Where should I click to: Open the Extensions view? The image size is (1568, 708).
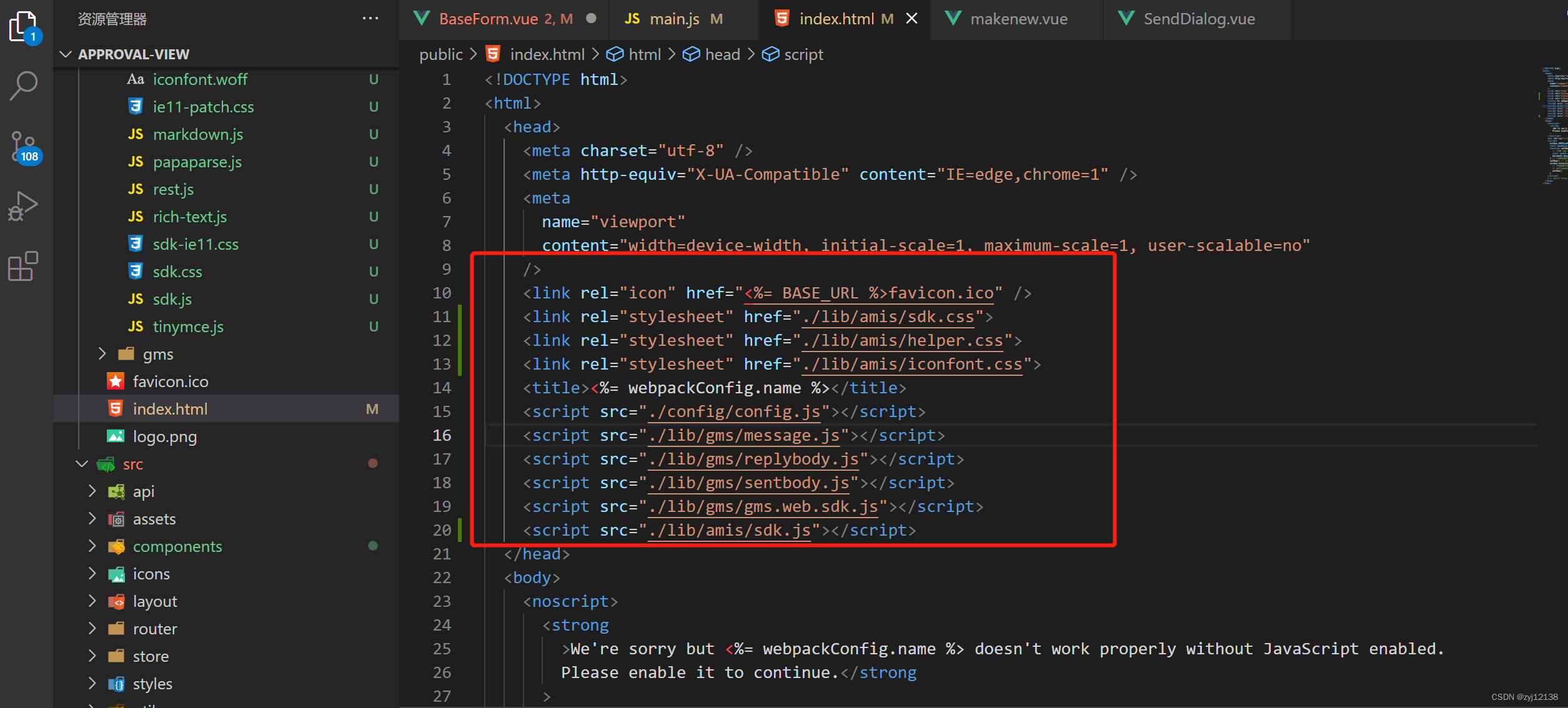pyautogui.click(x=23, y=266)
